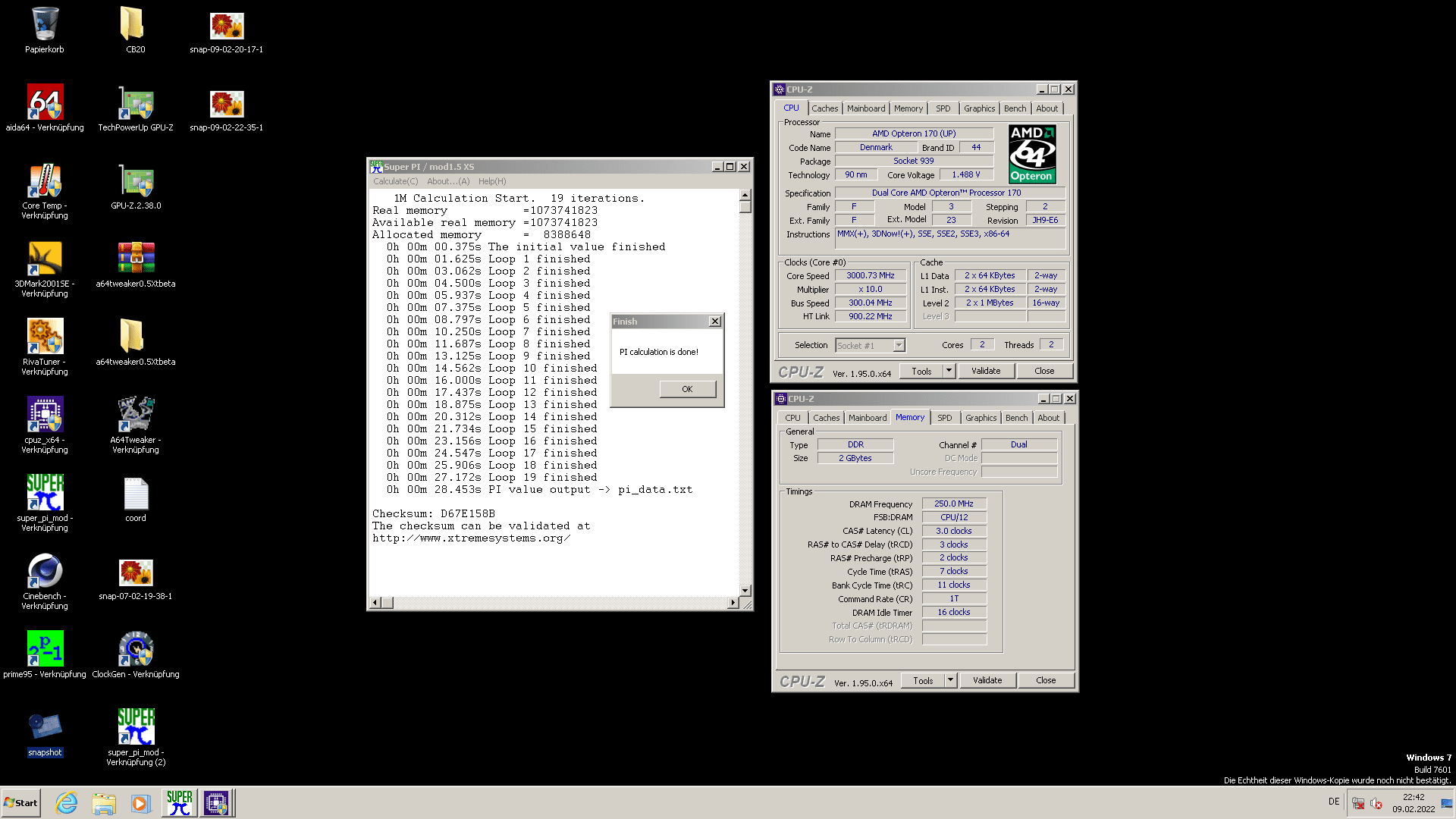1456x819 pixels.
Task: Open GPU-Z.2.38.0 desktop icon
Action: click(136, 186)
